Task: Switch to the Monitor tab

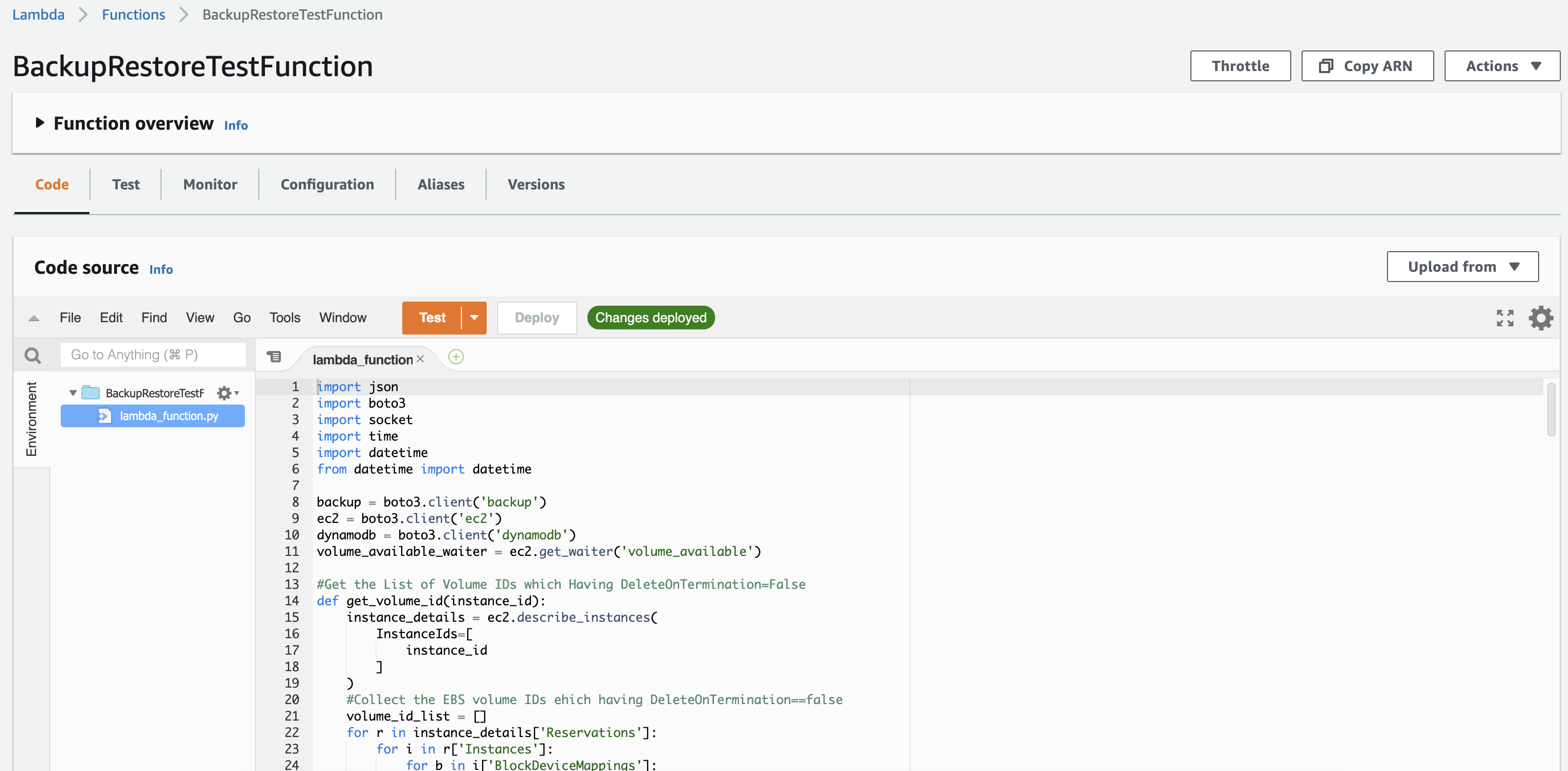Action: point(210,185)
